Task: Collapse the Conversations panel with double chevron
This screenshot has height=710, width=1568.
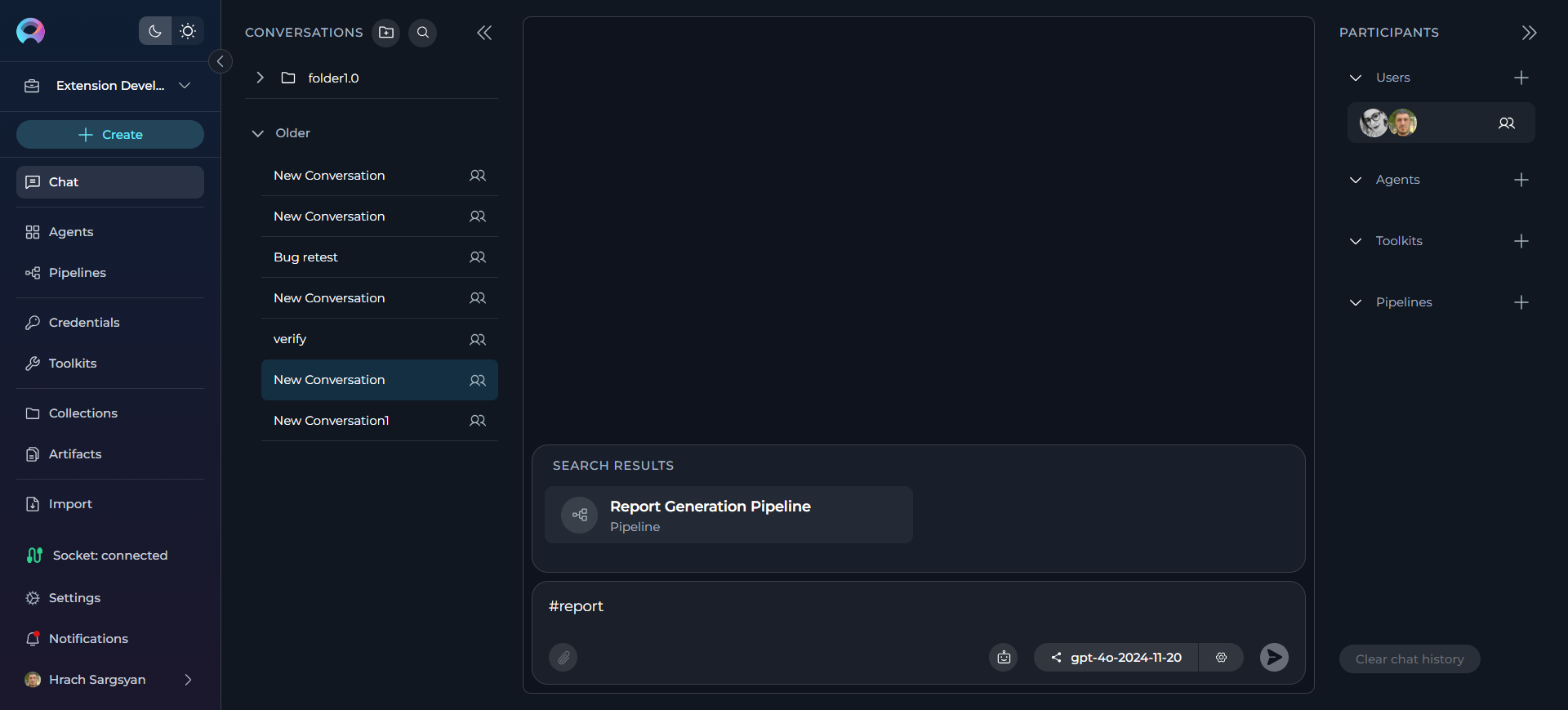Action: [x=484, y=33]
